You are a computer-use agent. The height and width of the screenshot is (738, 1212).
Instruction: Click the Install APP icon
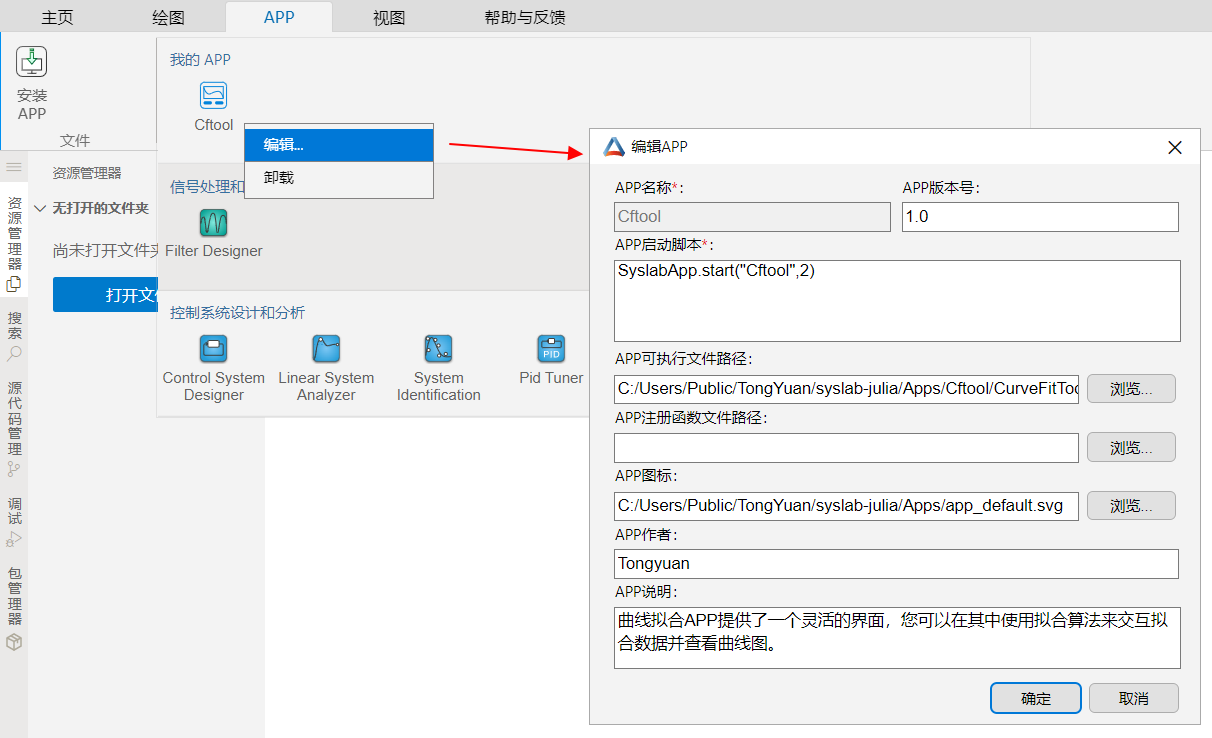pyautogui.click(x=32, y=62)
